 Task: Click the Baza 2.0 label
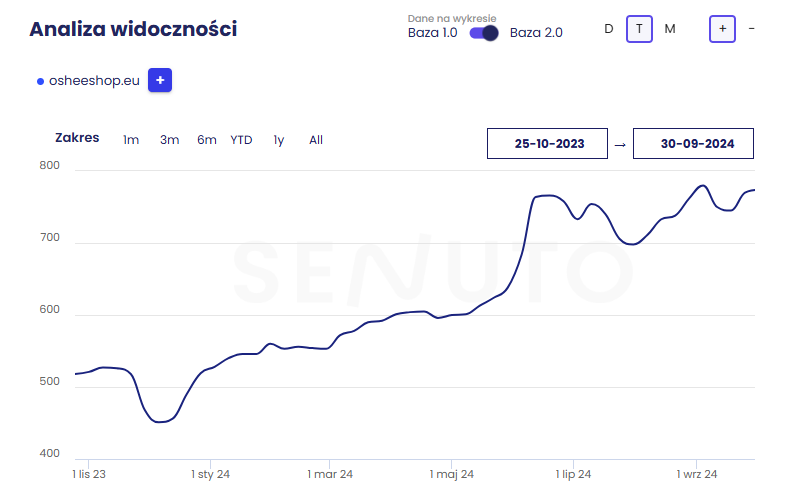pos(536,33)
